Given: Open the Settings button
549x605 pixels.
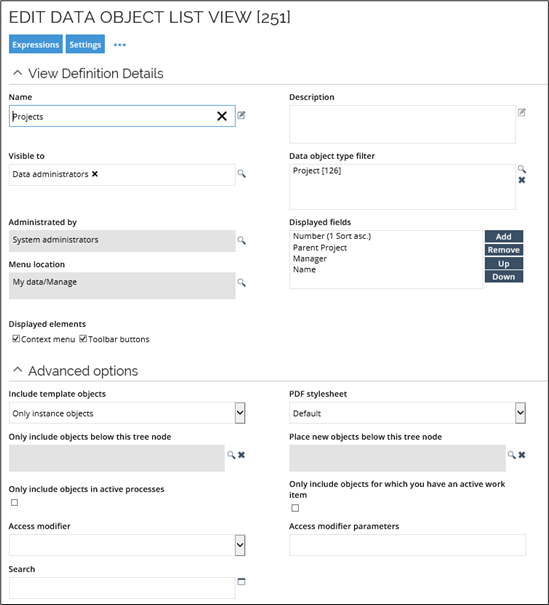Looking at the screenshot, I should 85,44.
